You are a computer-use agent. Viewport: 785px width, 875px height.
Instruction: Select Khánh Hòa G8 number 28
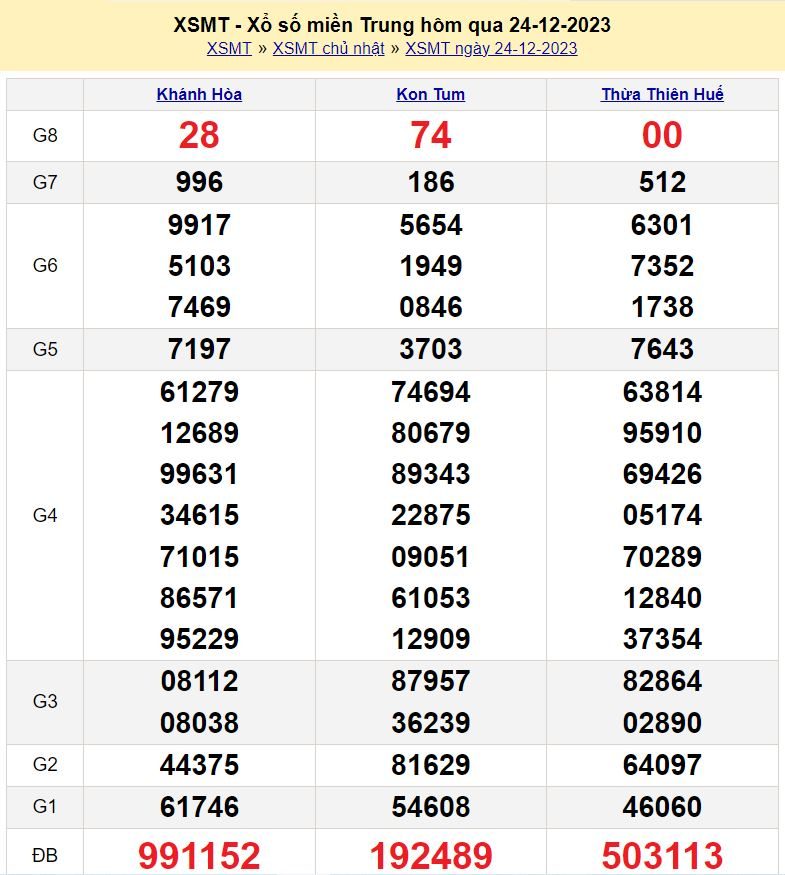199,136
